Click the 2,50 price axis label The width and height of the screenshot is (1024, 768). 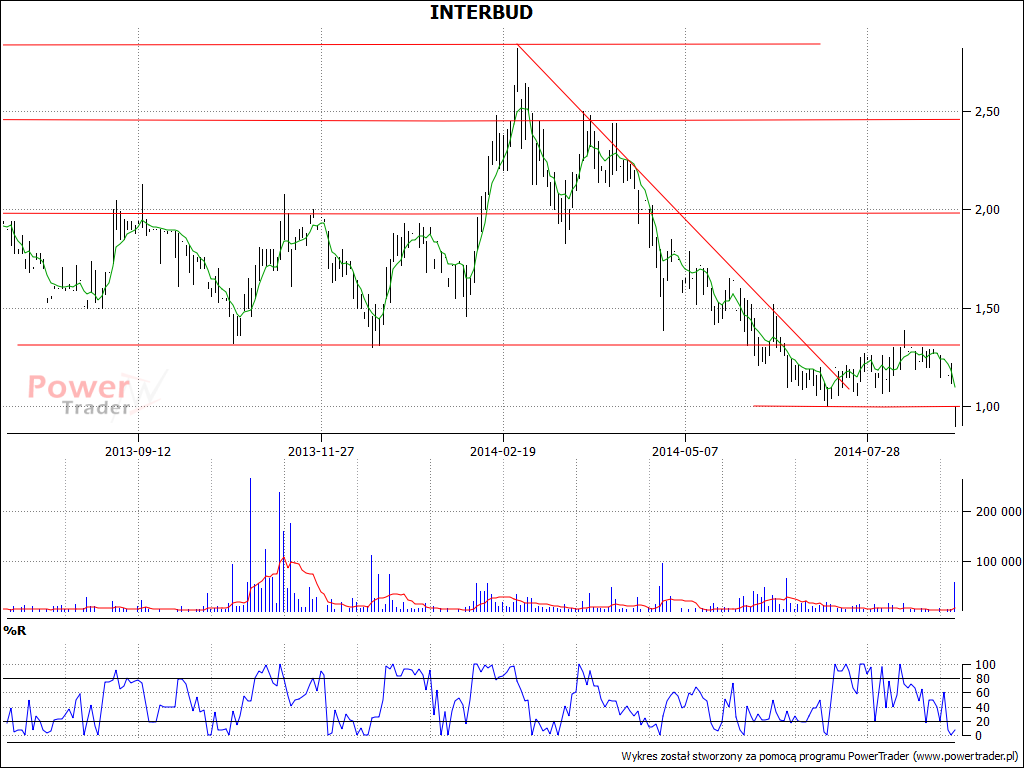(987, 112)
